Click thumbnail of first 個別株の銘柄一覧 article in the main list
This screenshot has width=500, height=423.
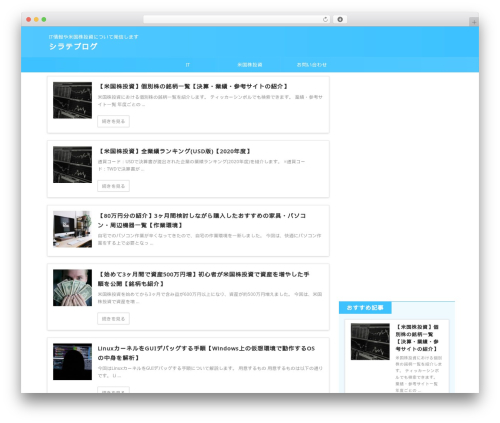tap(72, 100)
